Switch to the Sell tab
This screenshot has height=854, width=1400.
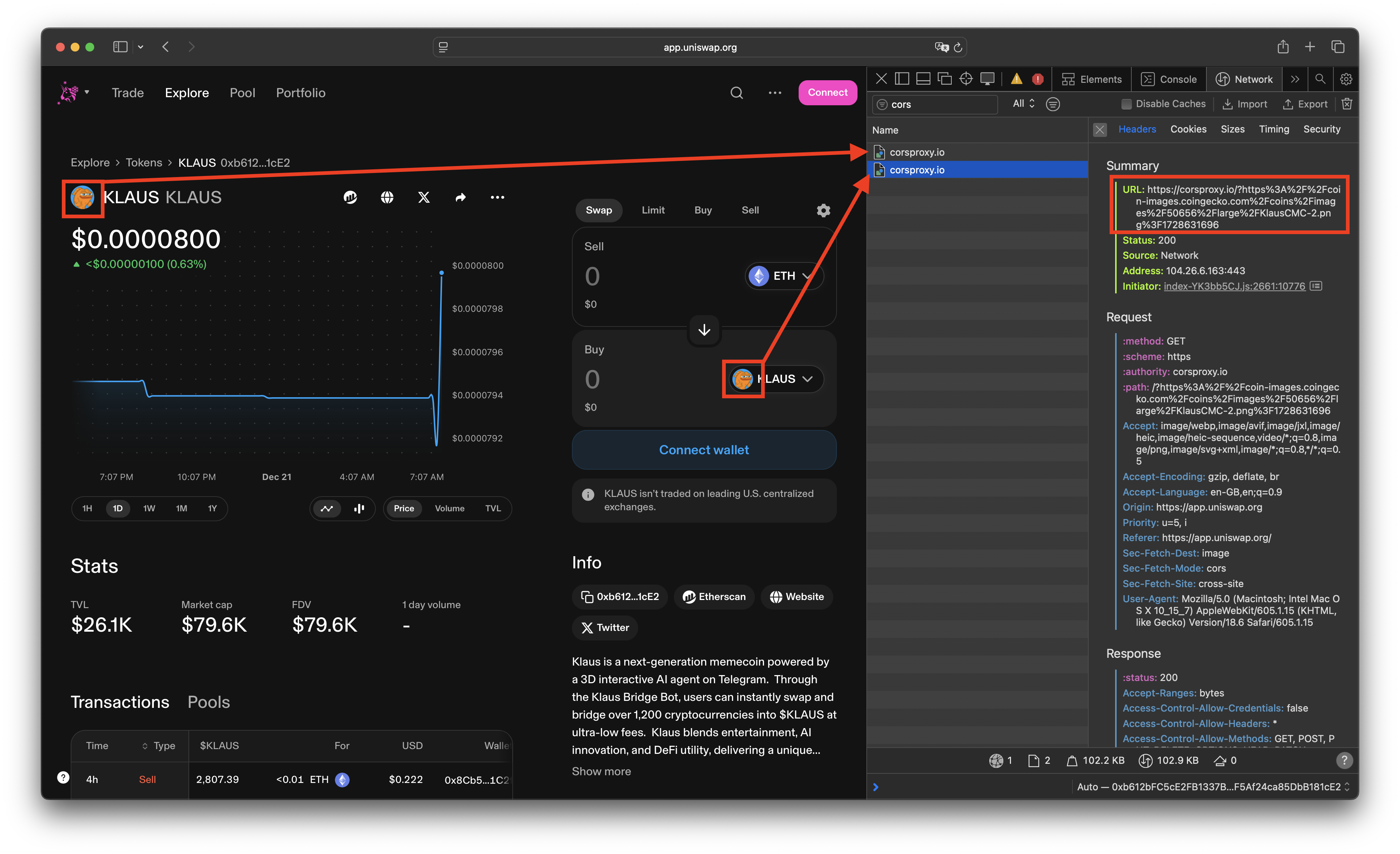pyautogui.click(x=750, y=210)
